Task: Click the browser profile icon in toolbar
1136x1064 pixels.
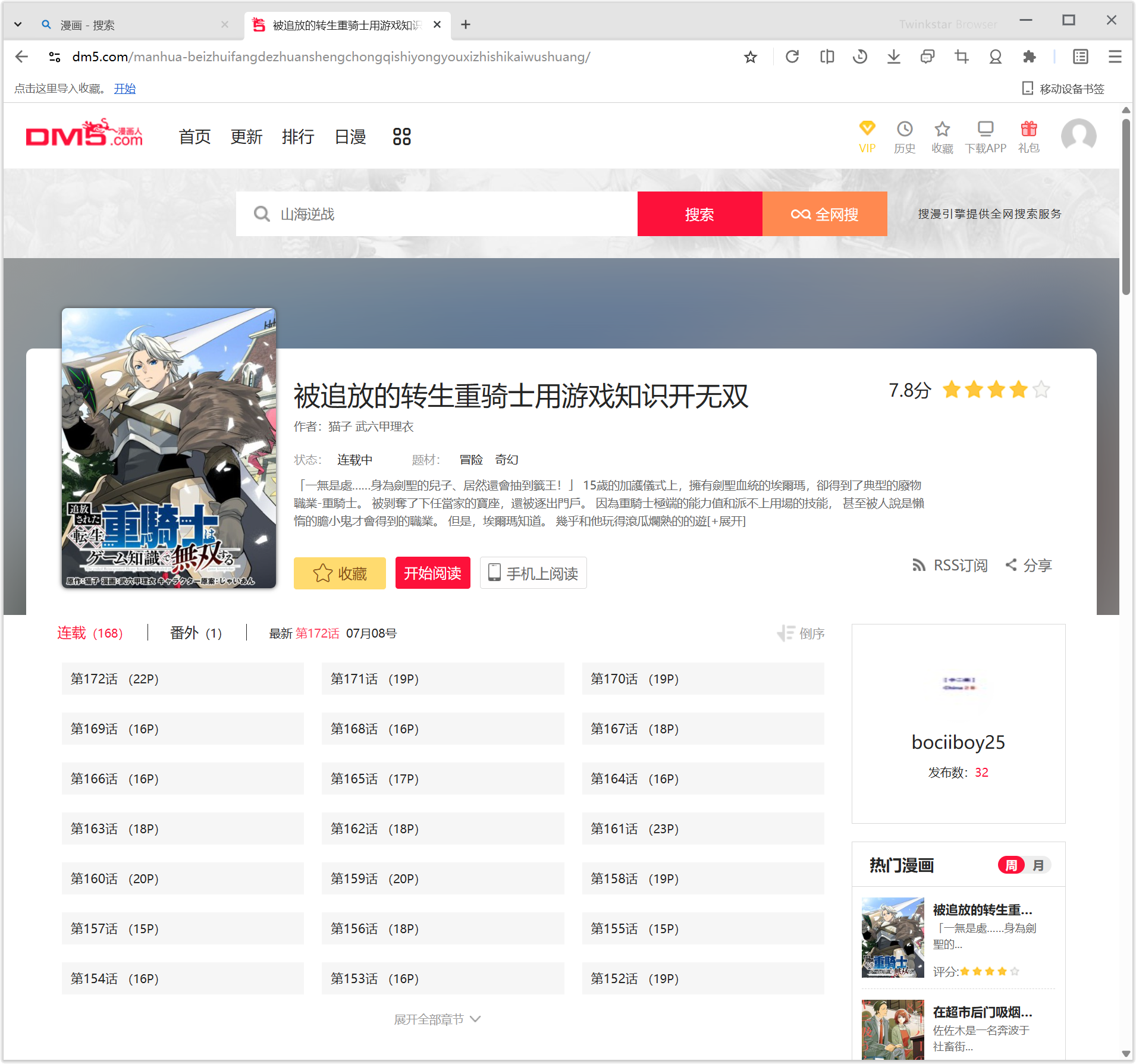Action: [x=995, y=57]
